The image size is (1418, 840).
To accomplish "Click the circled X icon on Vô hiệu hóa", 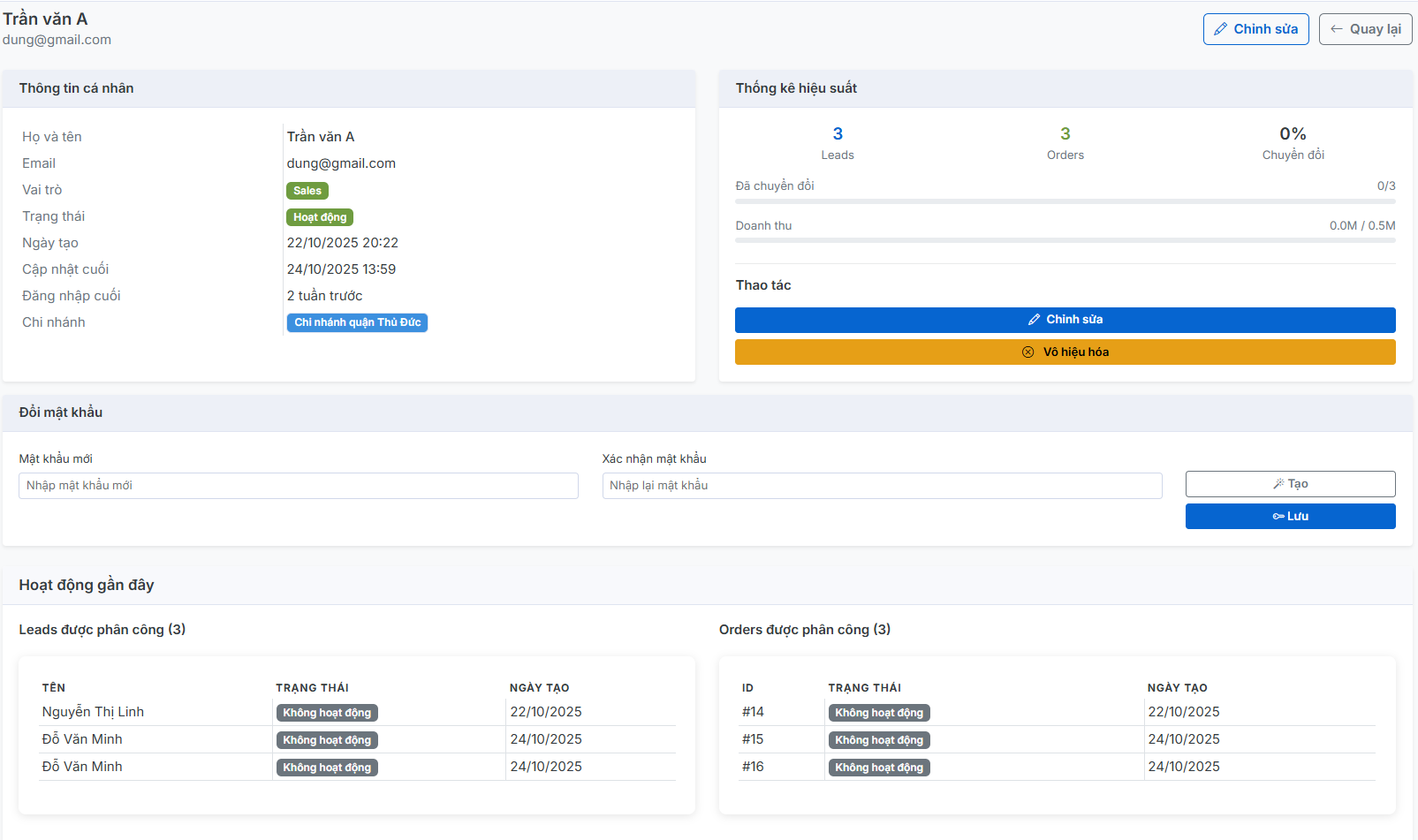I will click(x=1027, y=352).
